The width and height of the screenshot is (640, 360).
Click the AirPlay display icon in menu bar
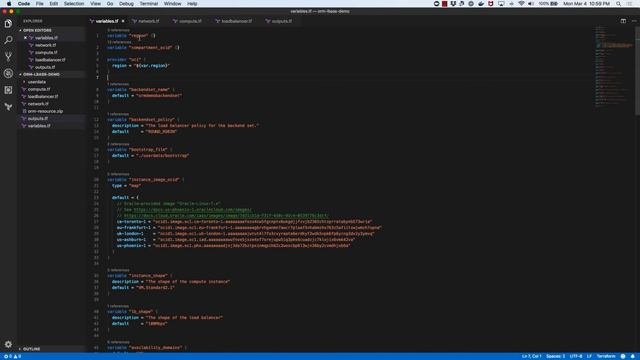[501, 4]
